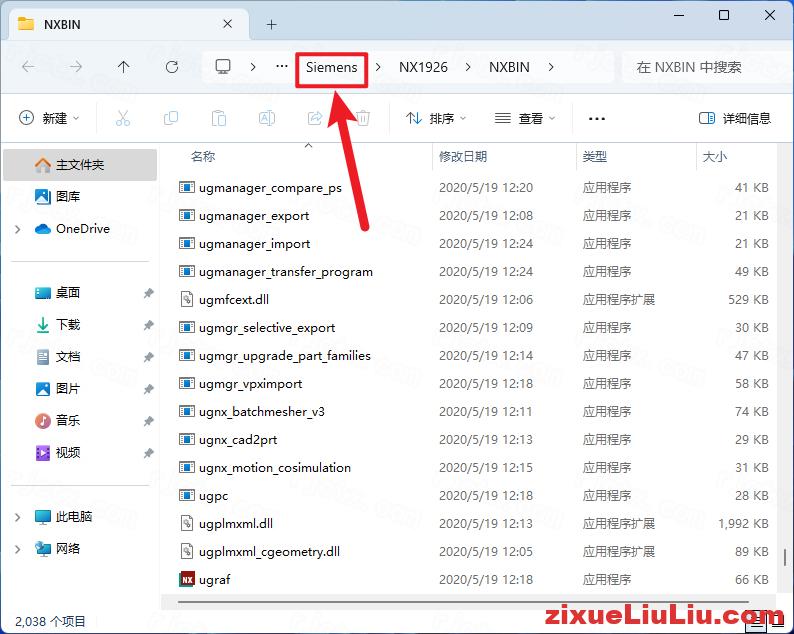Open the ugraf NX application icon
The width and height of the screenshot is (794, 634).
click(x=187, y=579)
